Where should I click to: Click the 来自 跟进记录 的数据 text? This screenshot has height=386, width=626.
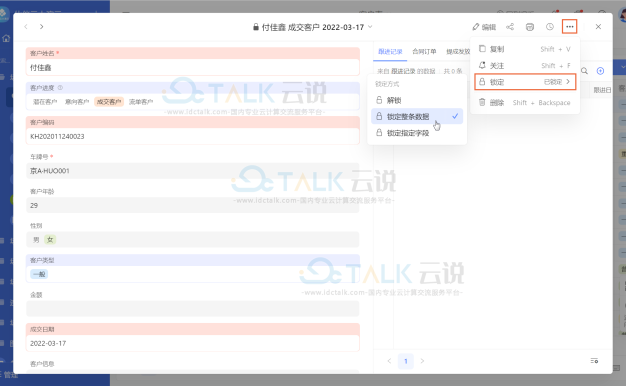click(406, 71)
